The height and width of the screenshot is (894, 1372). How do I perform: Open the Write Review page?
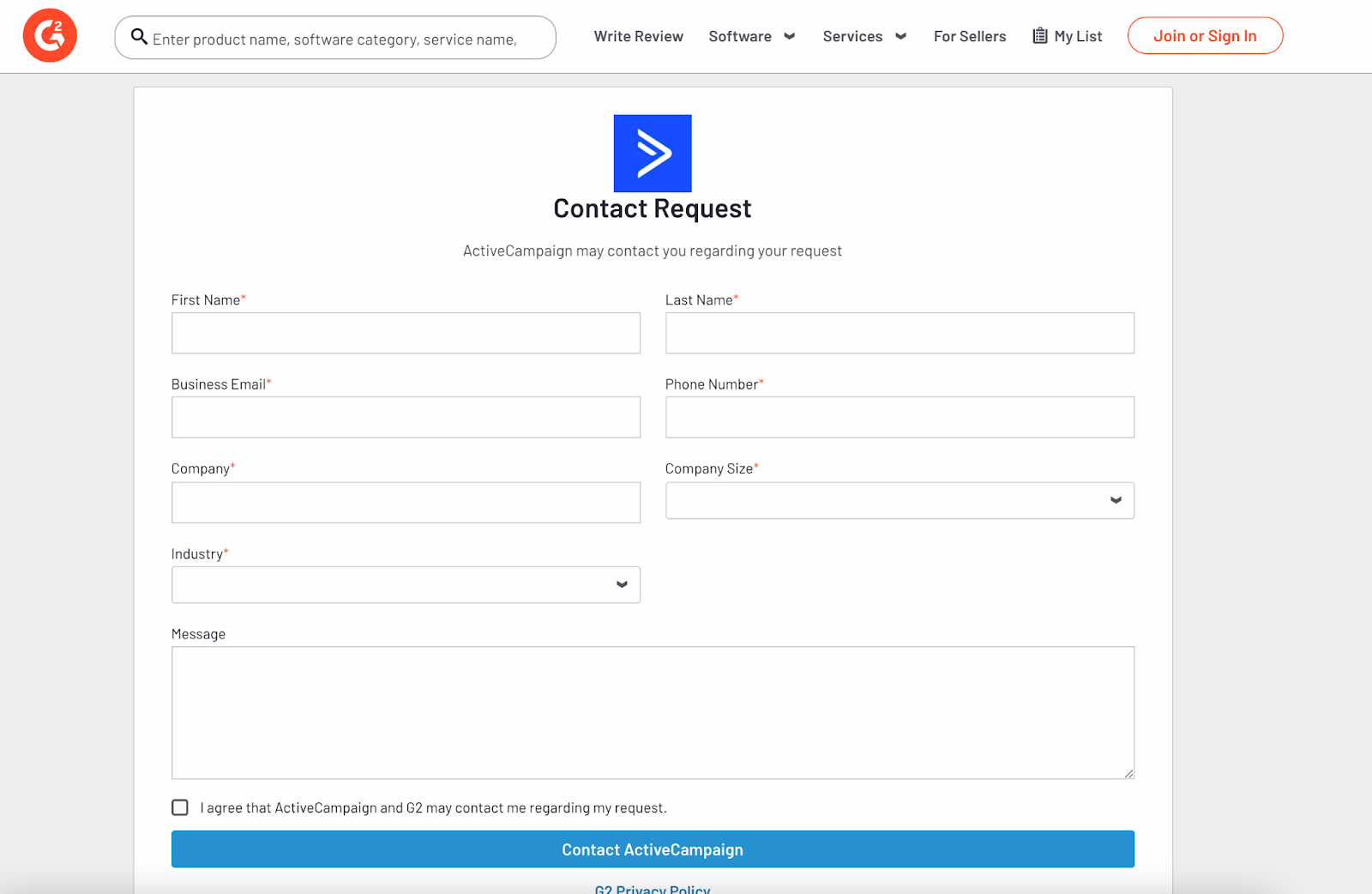639,36
